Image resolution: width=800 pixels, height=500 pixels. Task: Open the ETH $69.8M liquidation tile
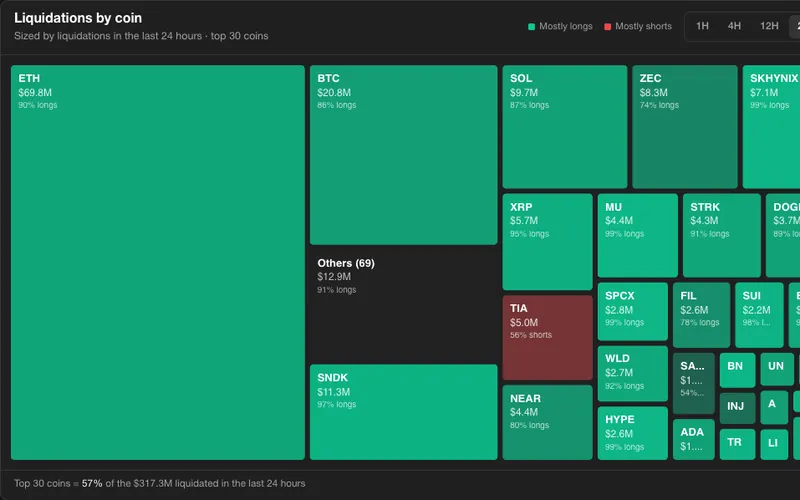158,262
